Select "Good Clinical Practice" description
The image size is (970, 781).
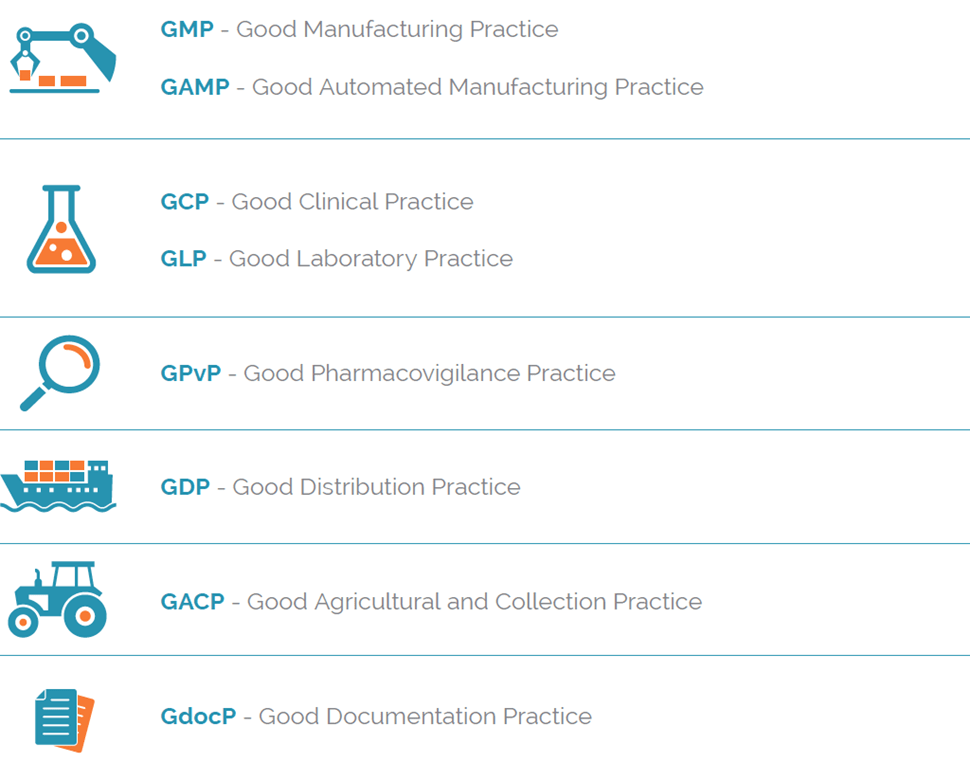coord(352,202)
